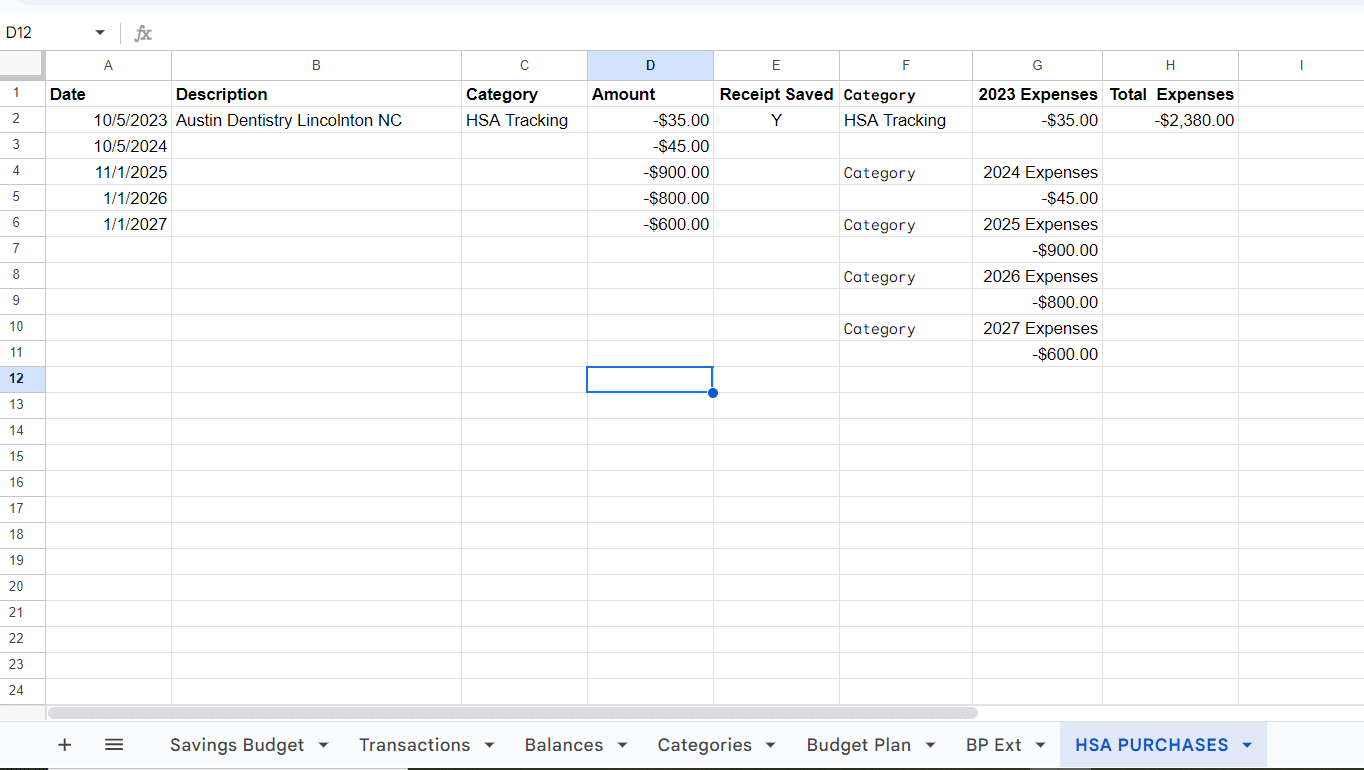Select cell Austin Dentistry Lincolnton NC
Image resolution: width=1364 pixels, height=770 pixels.
coord(316,120)
